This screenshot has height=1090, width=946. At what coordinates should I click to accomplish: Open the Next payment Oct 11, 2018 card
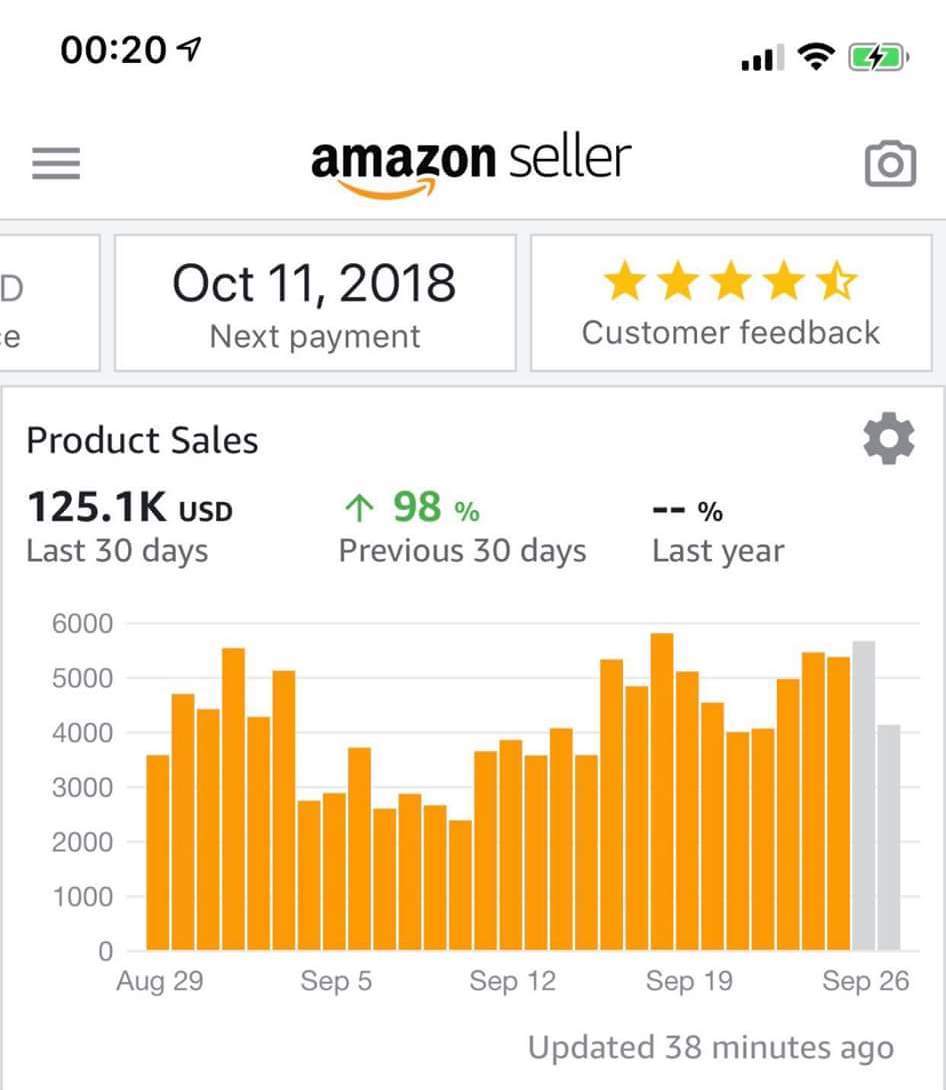coord(315,303)
